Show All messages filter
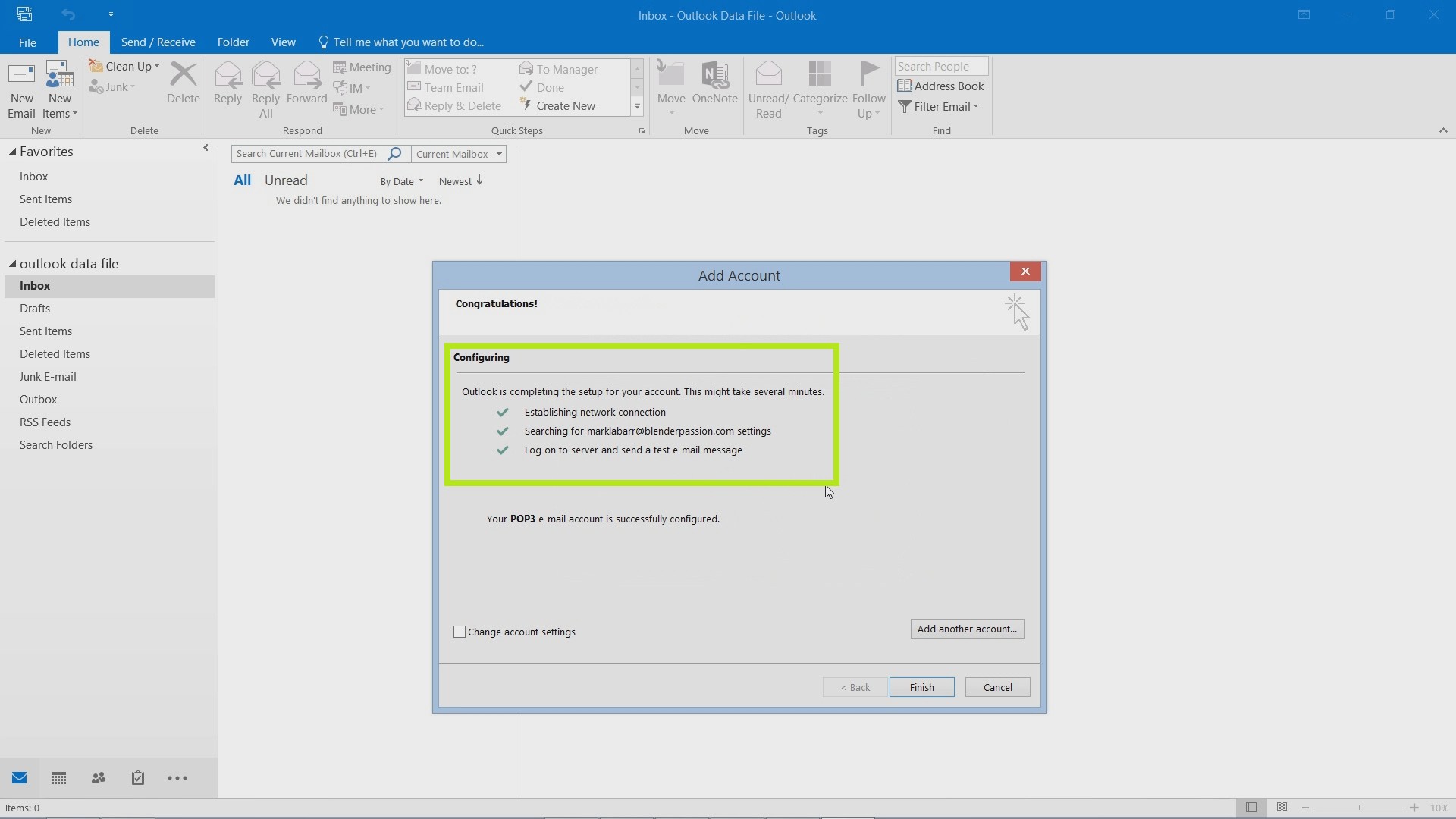 tap(242, 180)
